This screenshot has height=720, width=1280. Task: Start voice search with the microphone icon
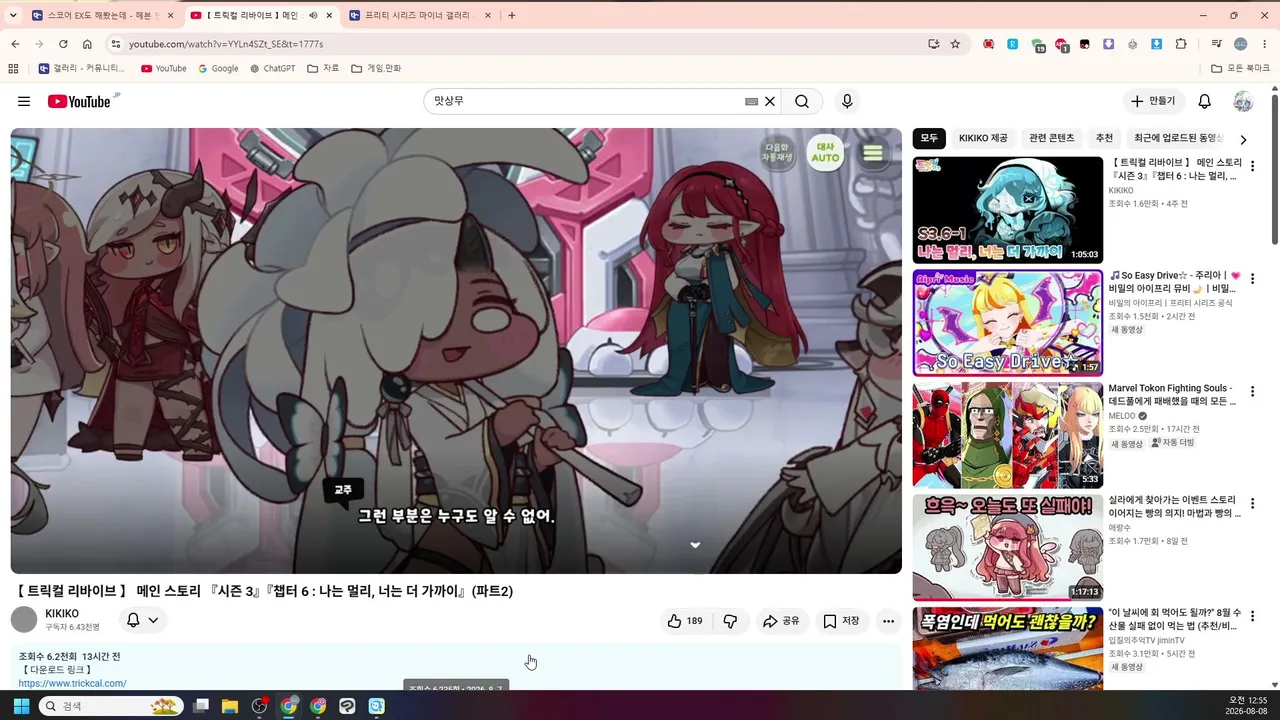(x=847, y=101)
